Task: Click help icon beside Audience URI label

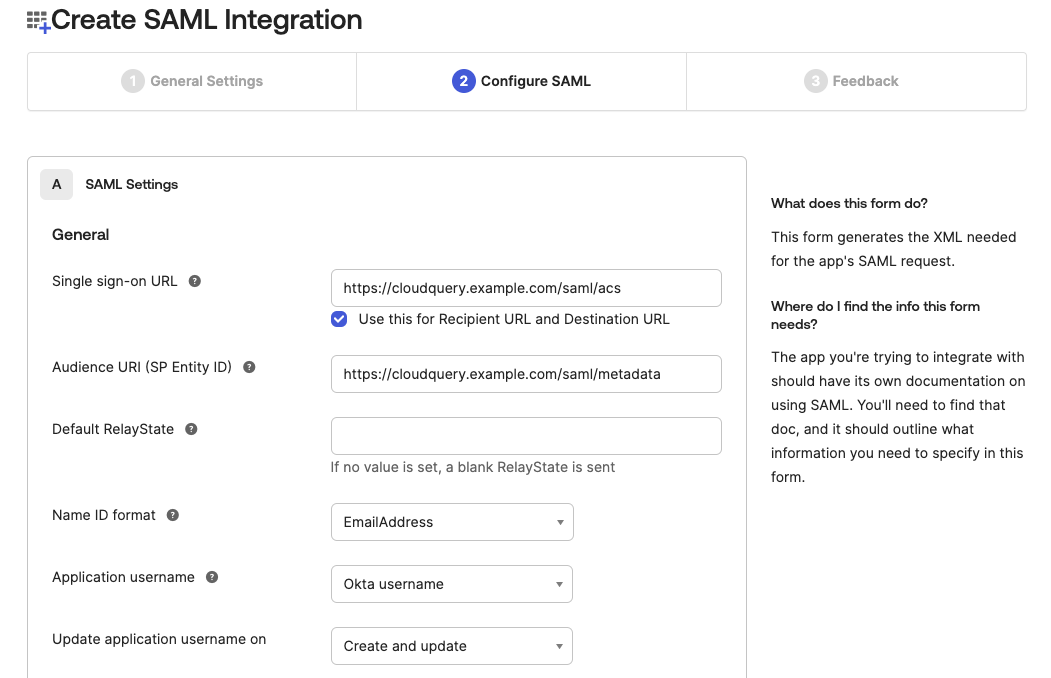Action: (x=249, y=367)
